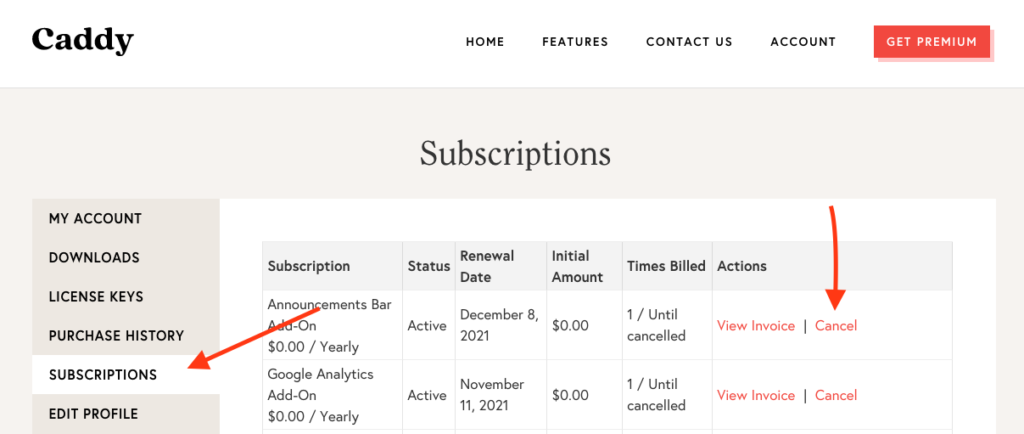Open Contact Us page

point(689,42)
